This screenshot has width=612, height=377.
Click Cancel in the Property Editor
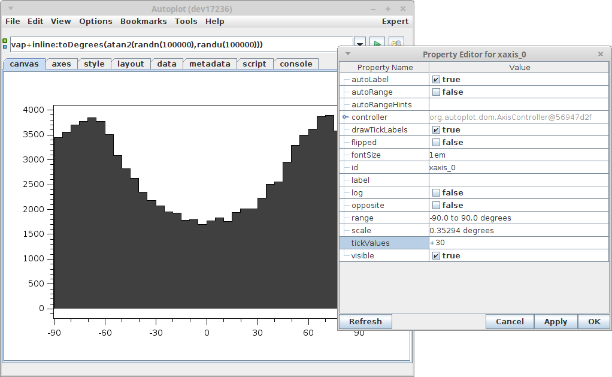click(x=510, y=322)
